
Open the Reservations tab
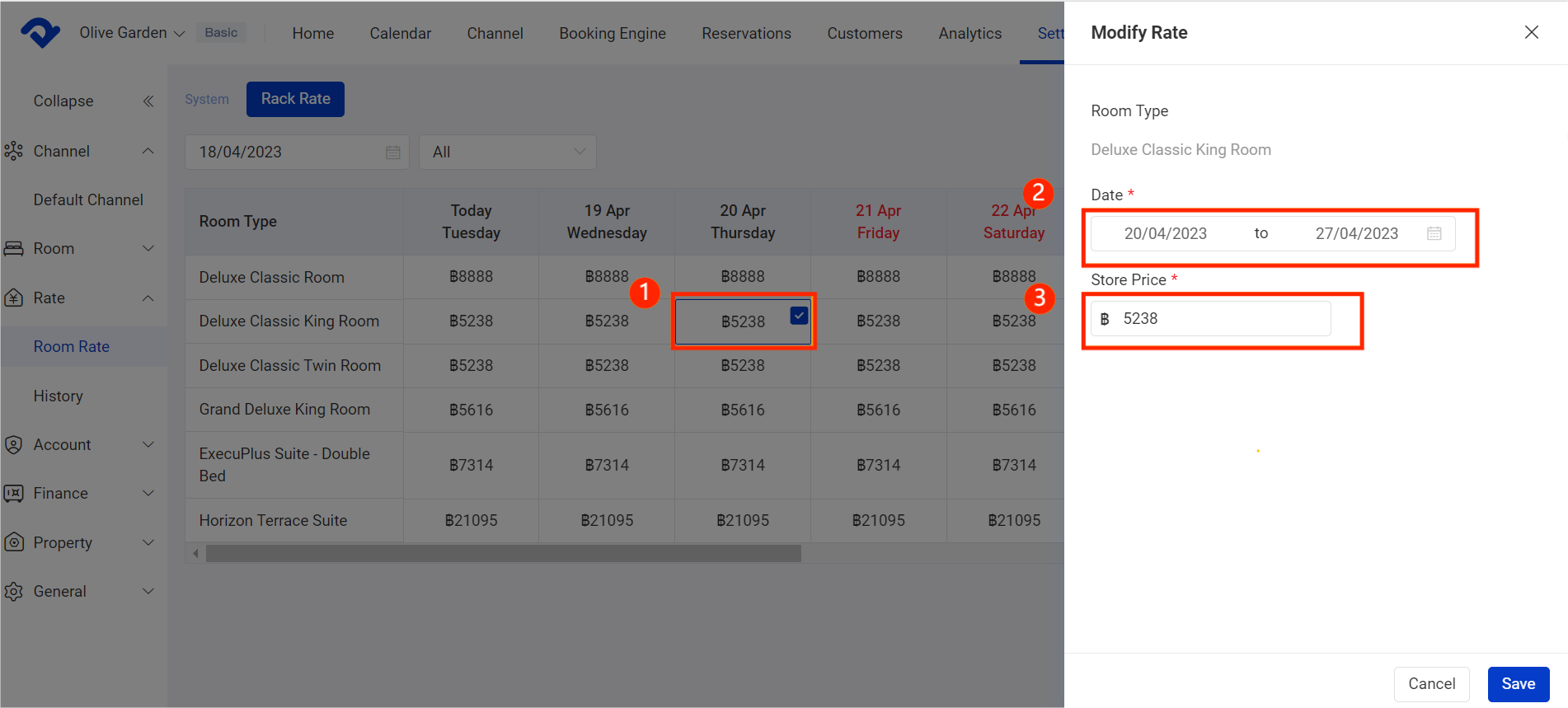coord(746,33)
